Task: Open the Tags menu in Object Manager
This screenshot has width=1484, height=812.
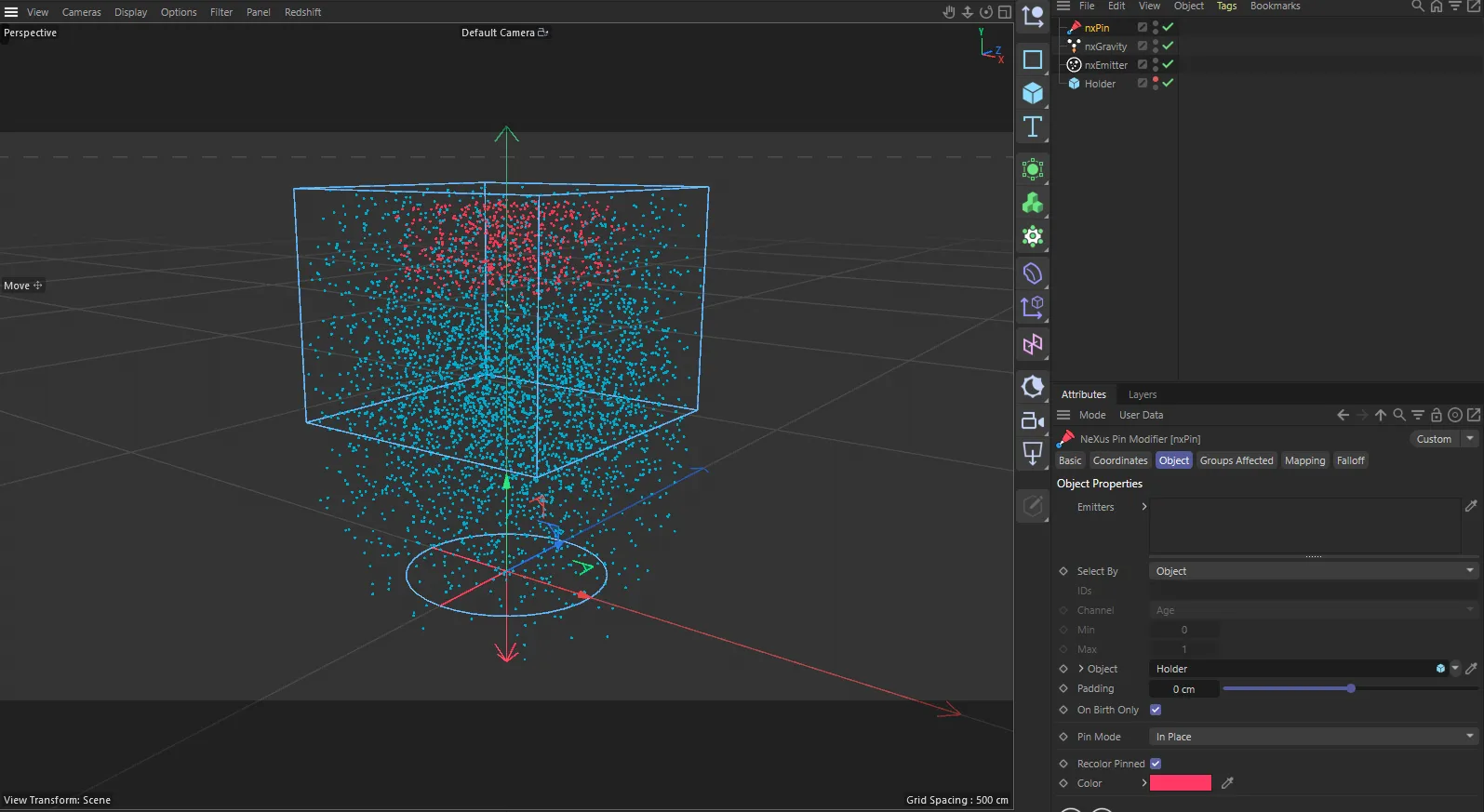Action: [x=1227, y=6]
